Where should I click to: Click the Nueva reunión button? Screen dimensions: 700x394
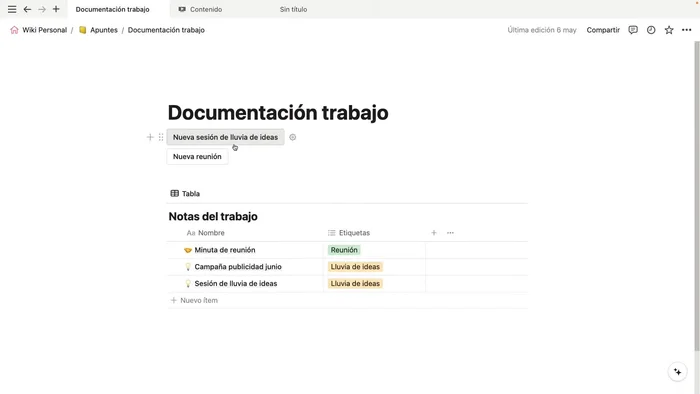pyautogui.click(x=197, y=157)
